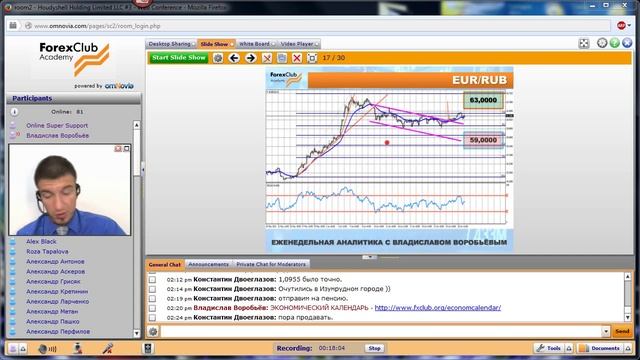640x360 pixels.
Task: Open the Announcements tab
Action: (x=209, y=264)
